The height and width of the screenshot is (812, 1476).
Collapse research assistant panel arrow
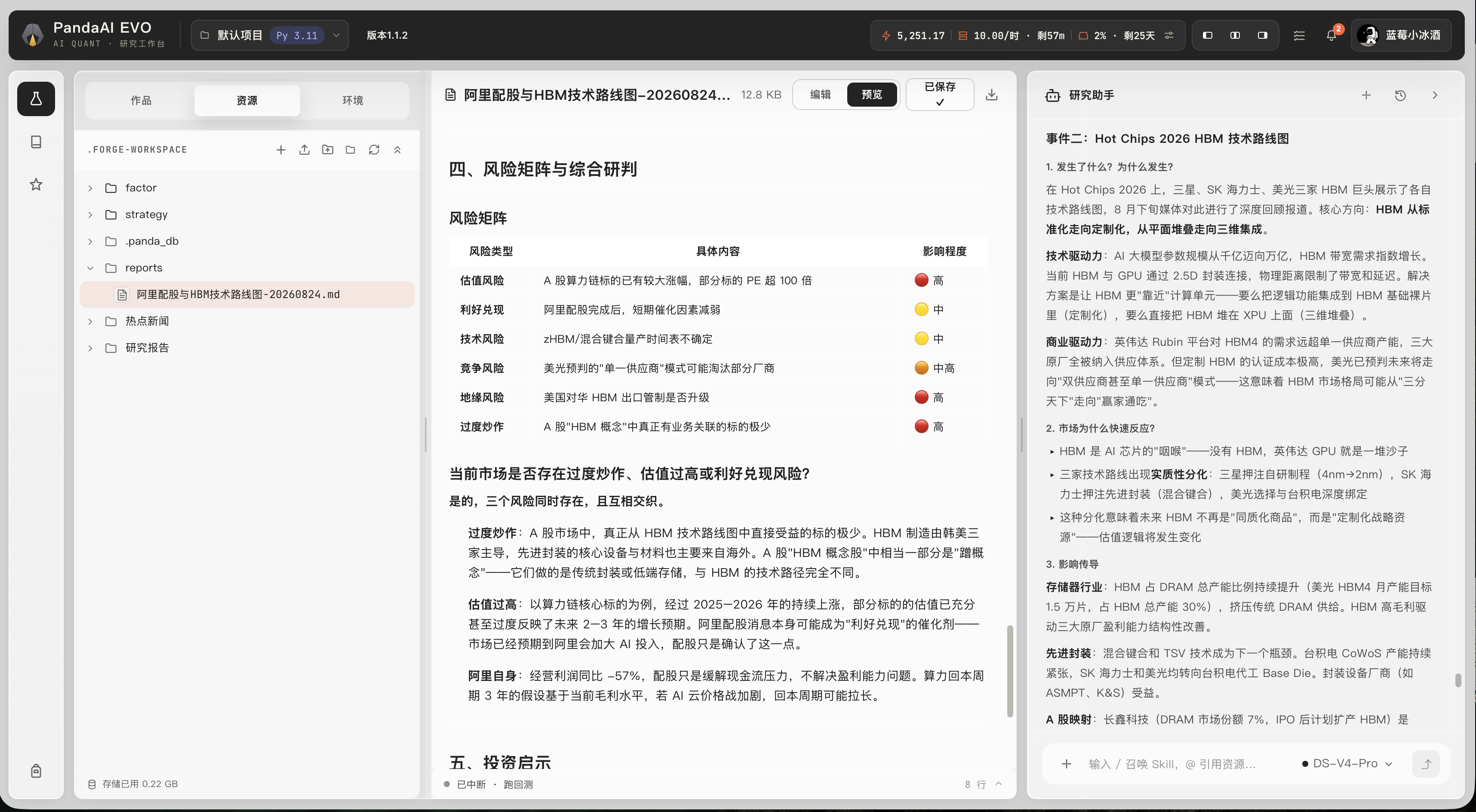[1435, 95]
